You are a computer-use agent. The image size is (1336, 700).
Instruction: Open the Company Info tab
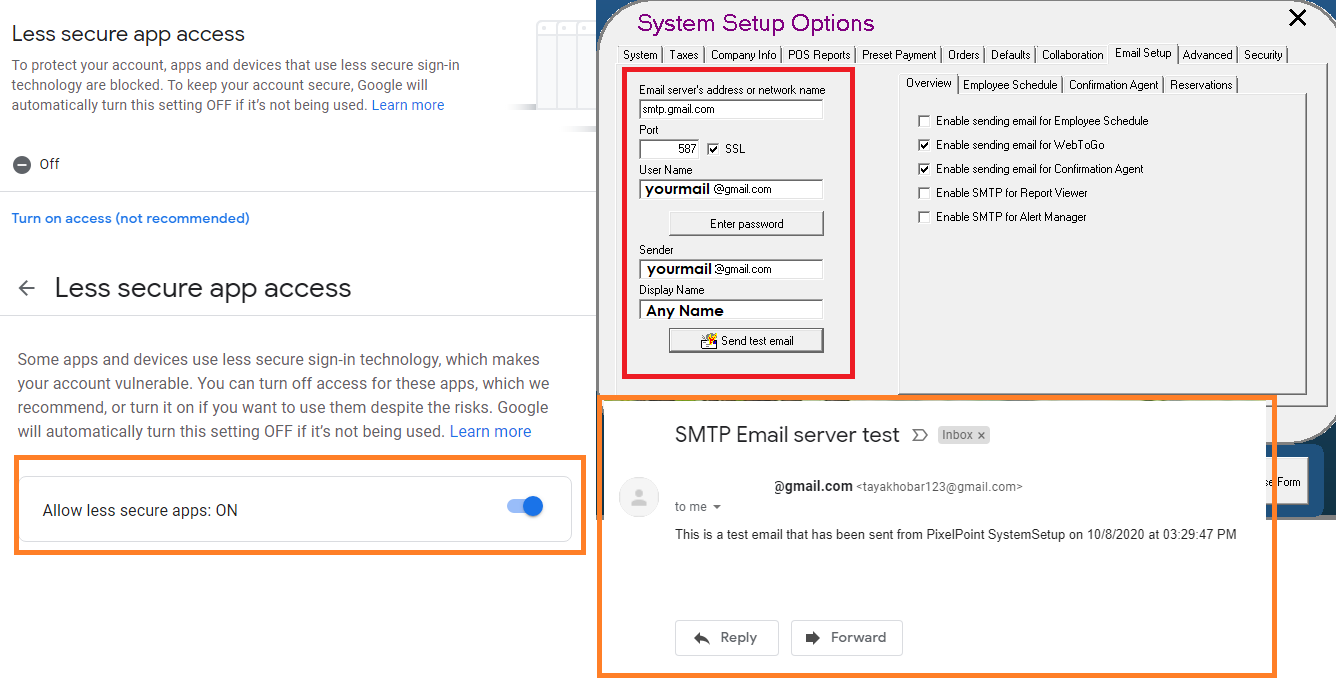coord(743,55)
